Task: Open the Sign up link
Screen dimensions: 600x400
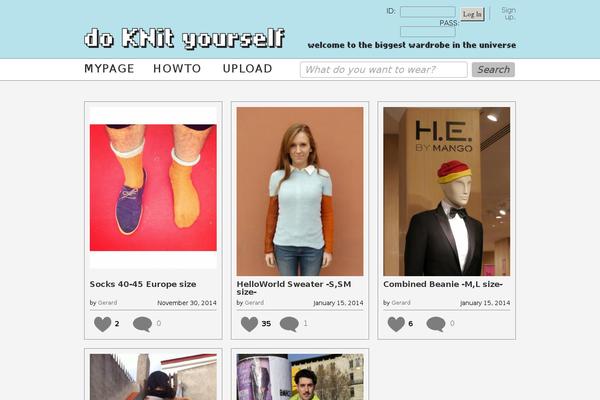Action: pos(509,13)
